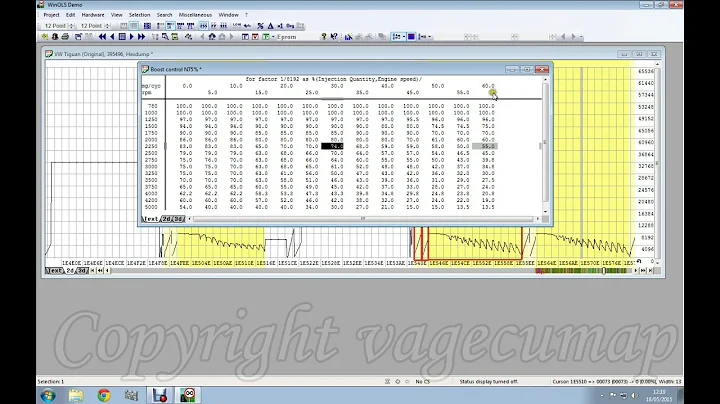Viewport: 720px width, 404px height.
Task: Toggle the solid blue square button
Action: 411,37
